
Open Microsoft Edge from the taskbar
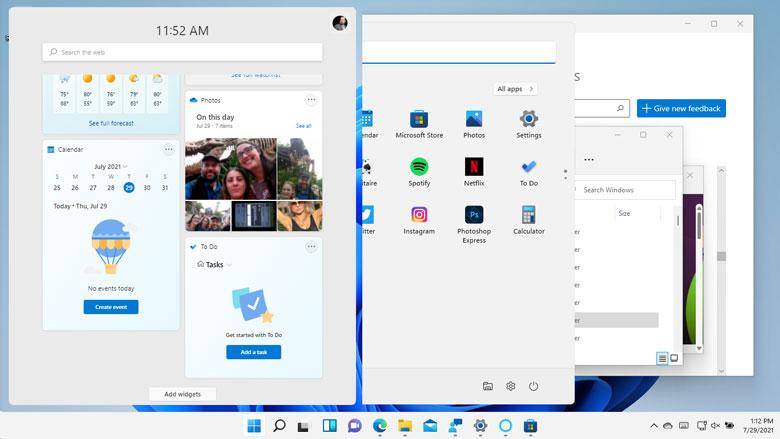pos(380,426)
